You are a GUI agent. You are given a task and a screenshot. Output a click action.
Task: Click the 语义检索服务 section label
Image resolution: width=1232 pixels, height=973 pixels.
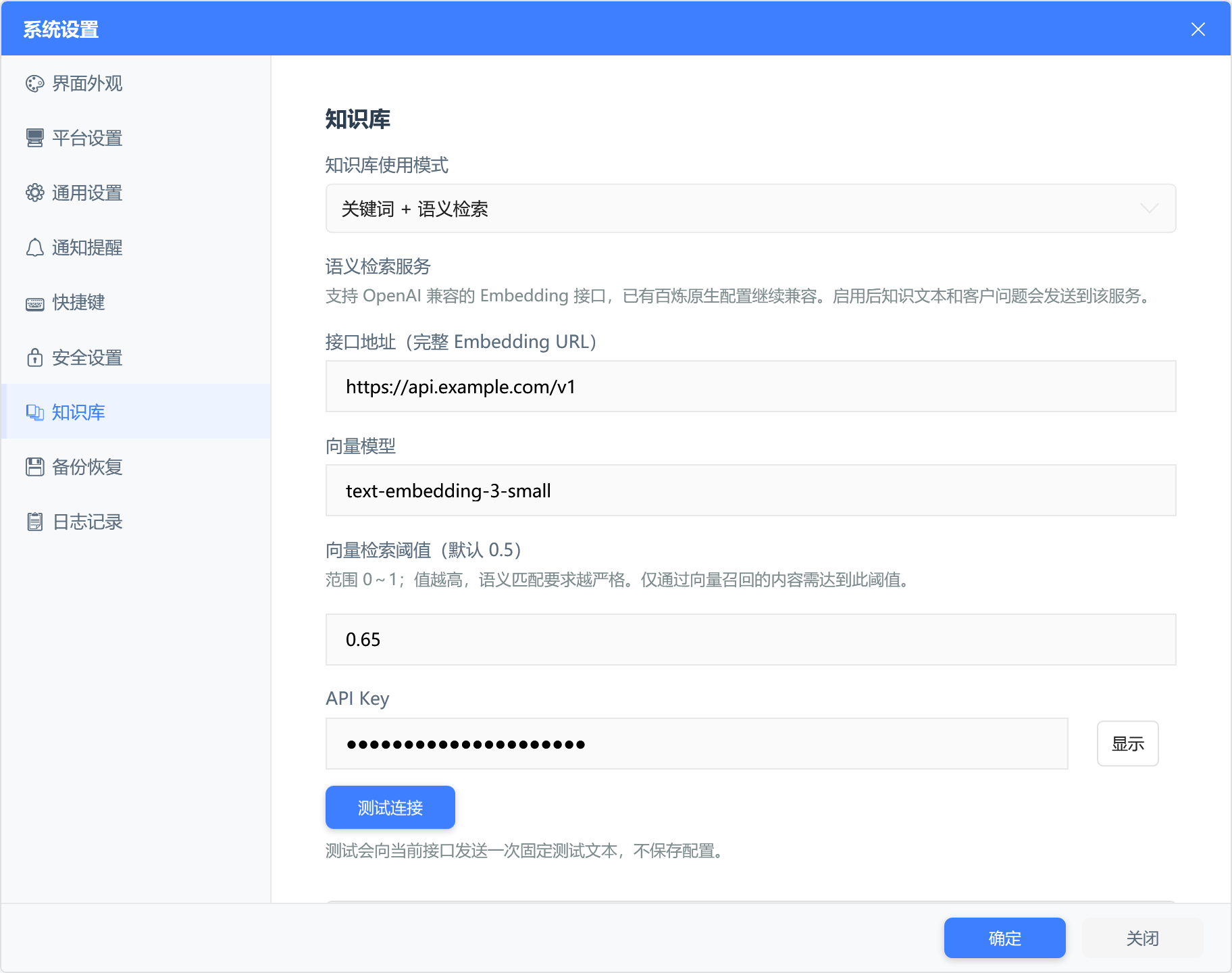tap(378, 267)
